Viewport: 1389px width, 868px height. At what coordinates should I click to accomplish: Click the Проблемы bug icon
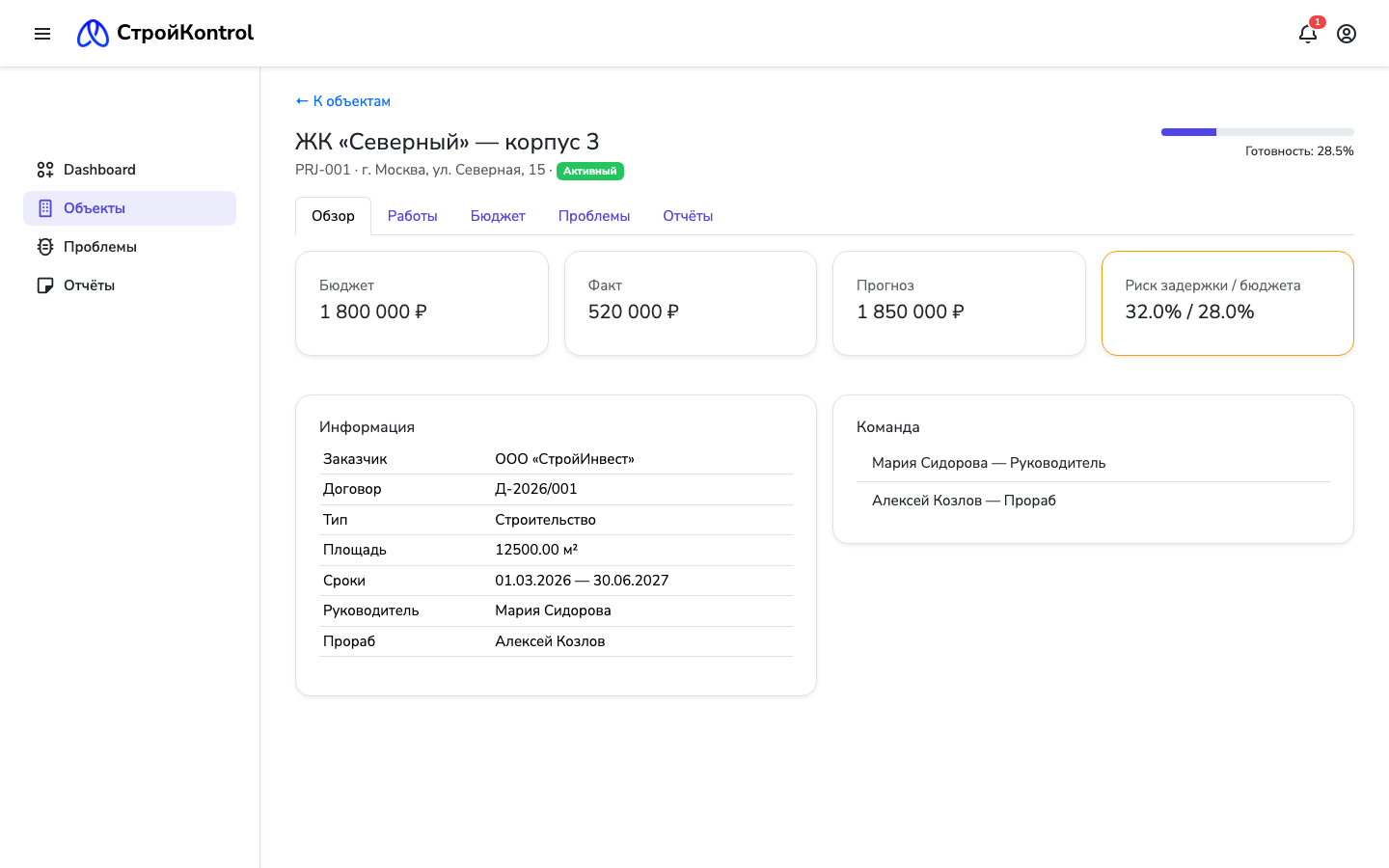click(45, 247)
